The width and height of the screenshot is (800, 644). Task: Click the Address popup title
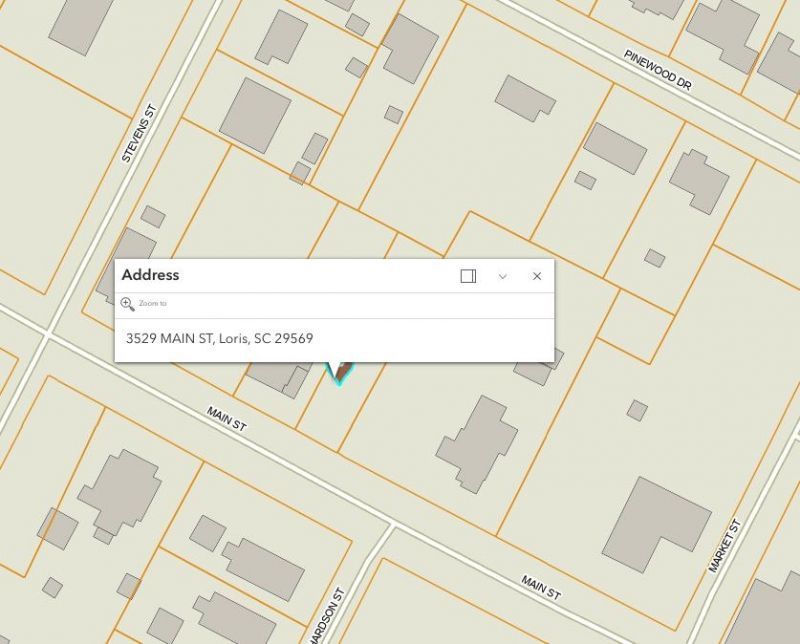pos(151,275)
